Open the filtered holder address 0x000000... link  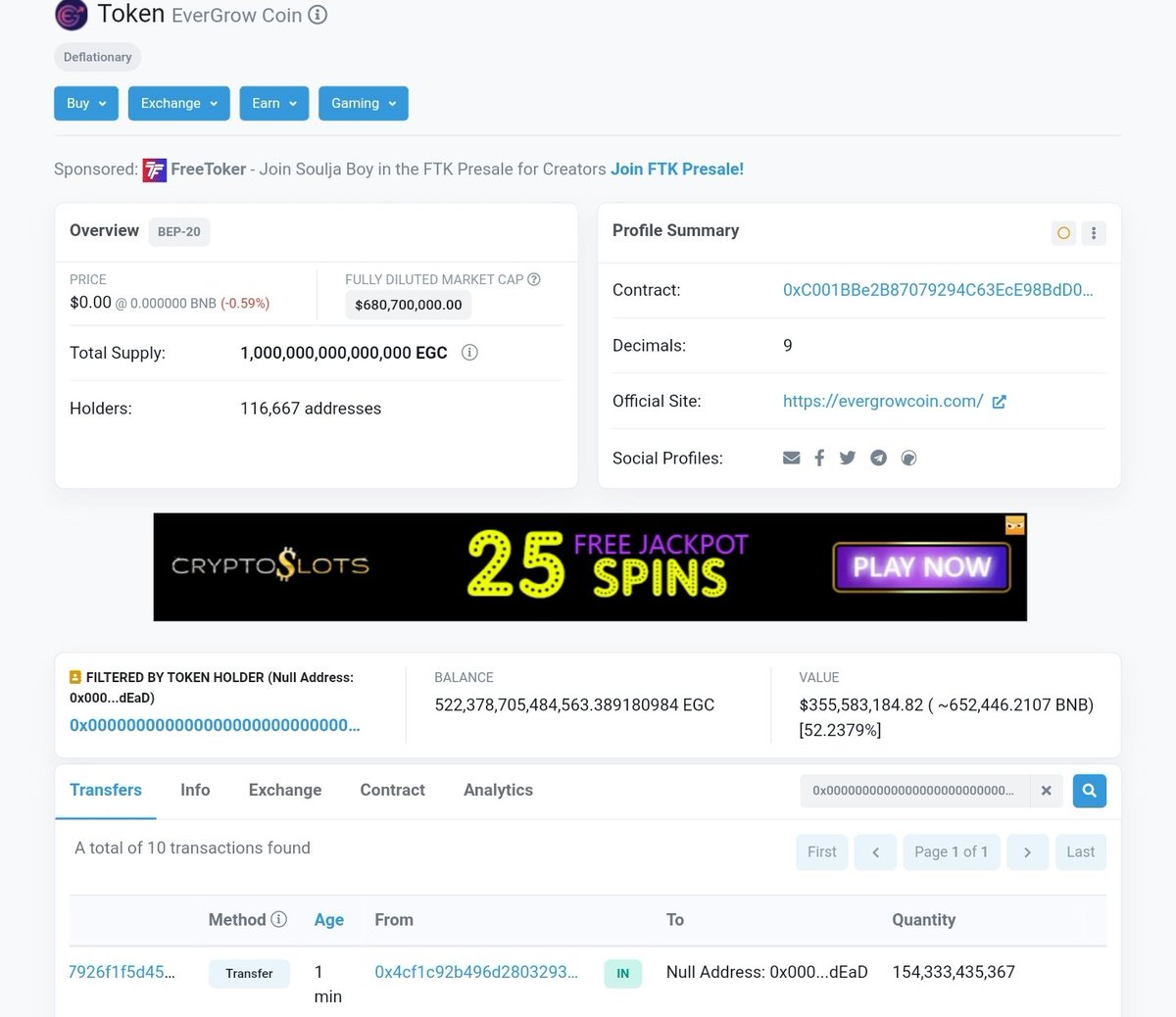215,725
